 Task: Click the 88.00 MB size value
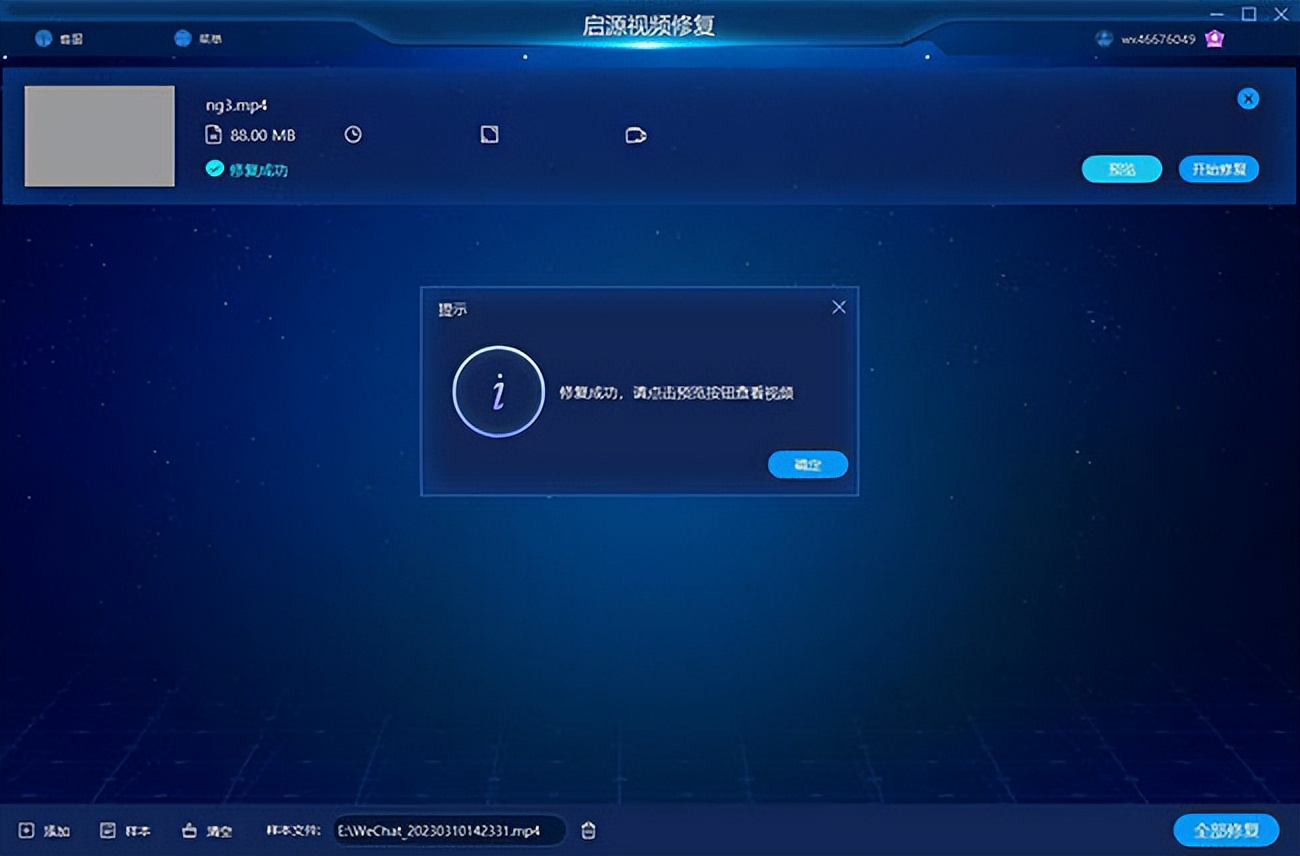click(x=263, y=136)
